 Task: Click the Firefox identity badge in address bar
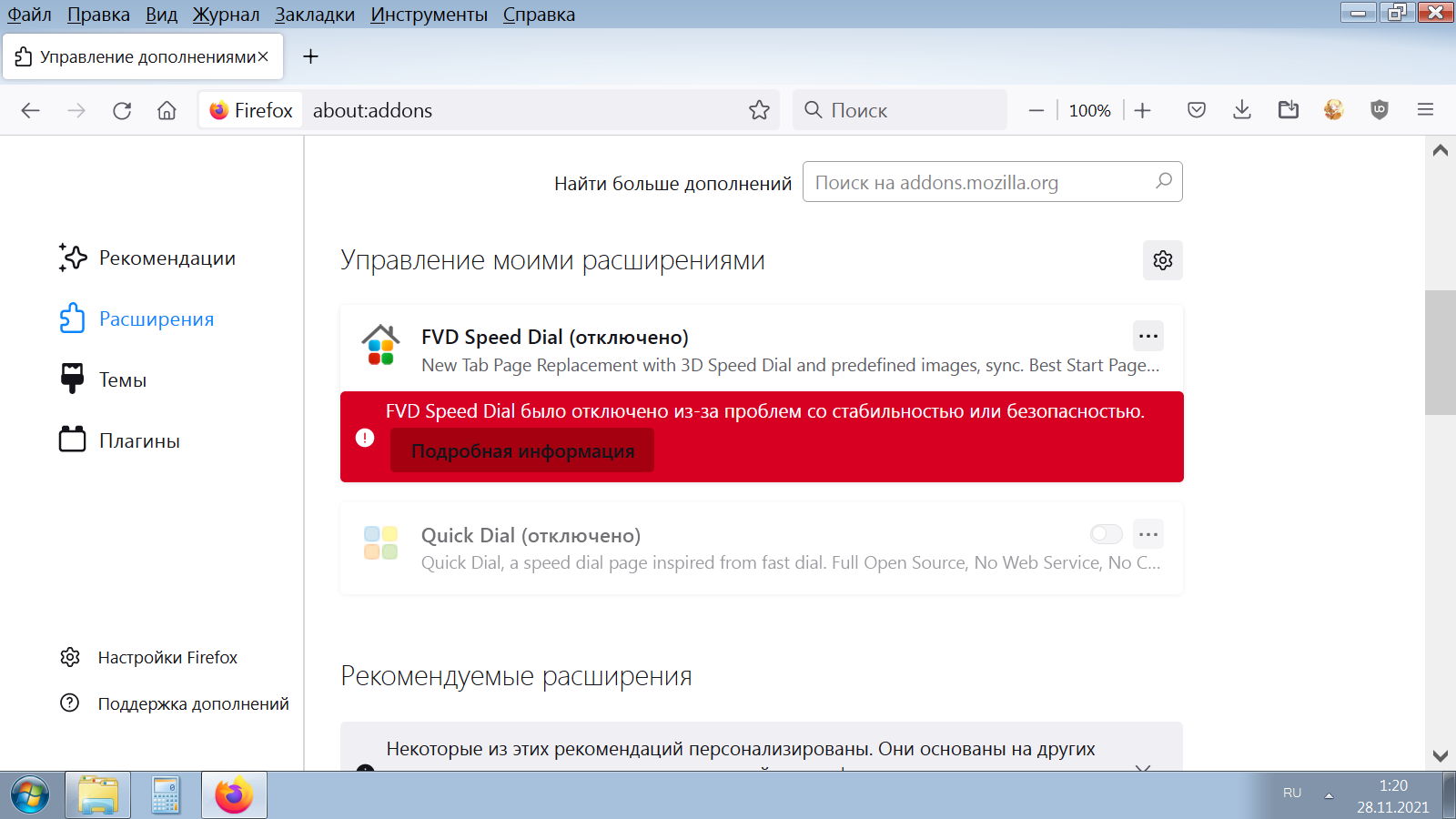tap(251, 110)
